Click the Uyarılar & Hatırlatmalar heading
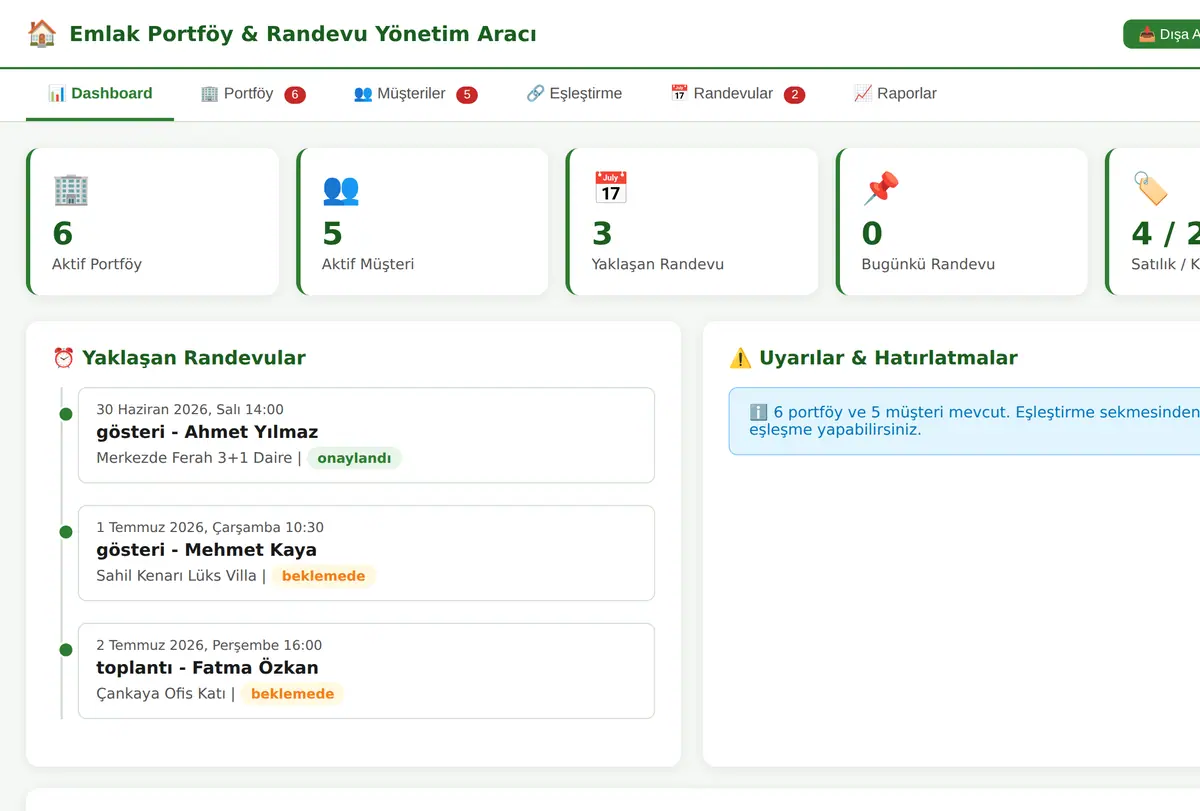1200x811 pixels. point(888,358)
